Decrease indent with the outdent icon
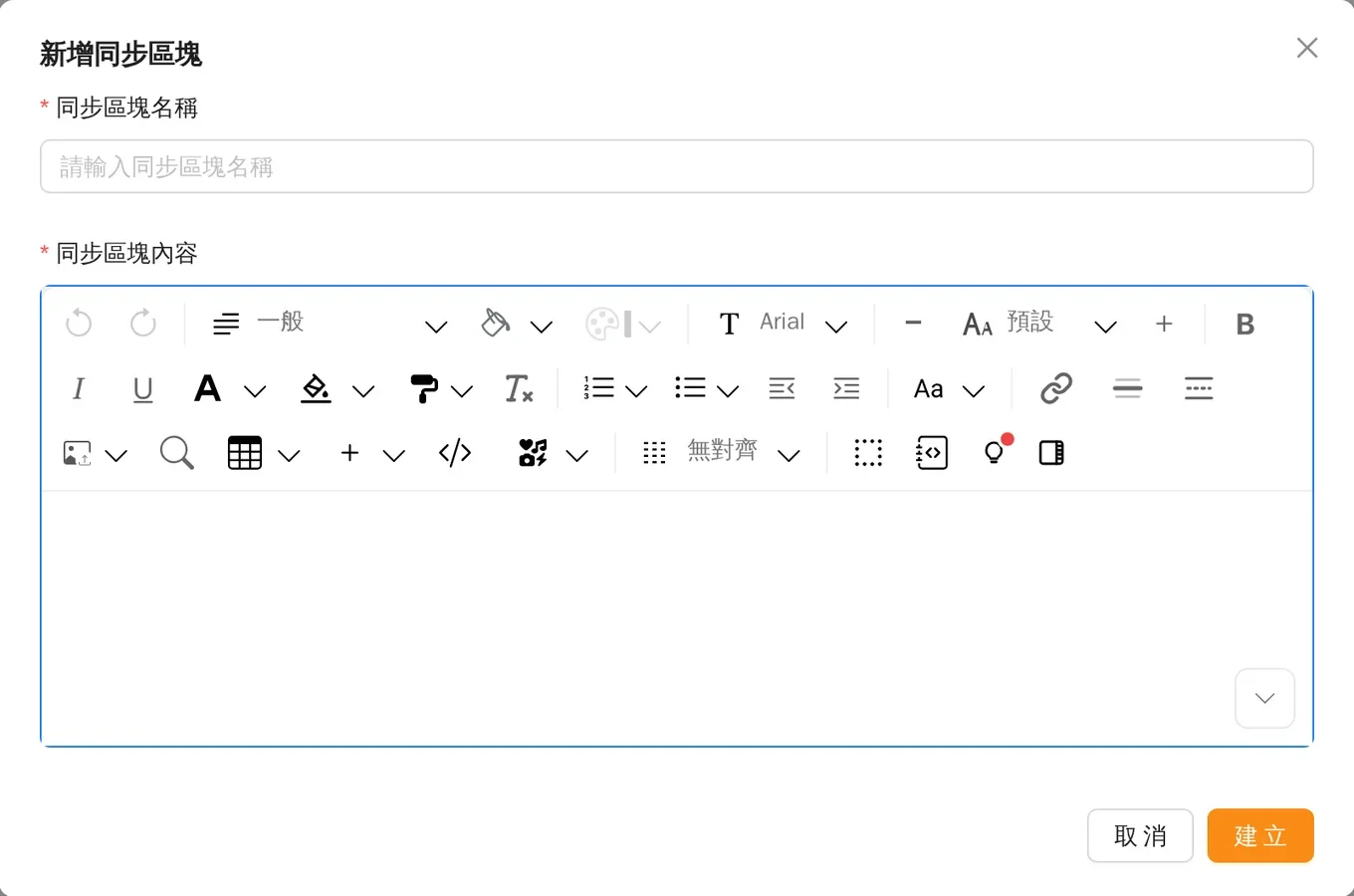Screen dimensions: 1354x896 pos(783,388)
